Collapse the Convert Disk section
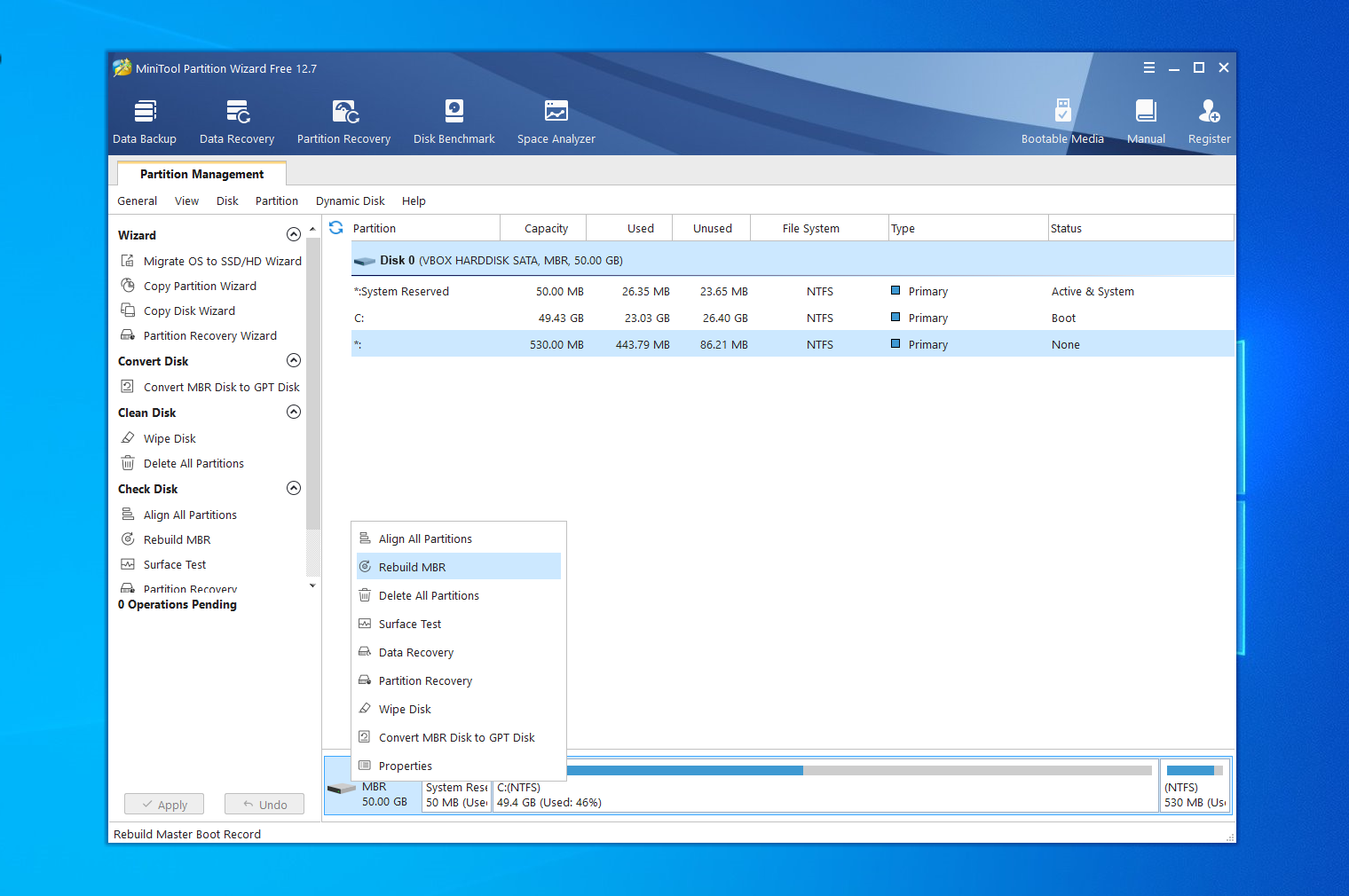1349x896 pixels. coord(294,360)
